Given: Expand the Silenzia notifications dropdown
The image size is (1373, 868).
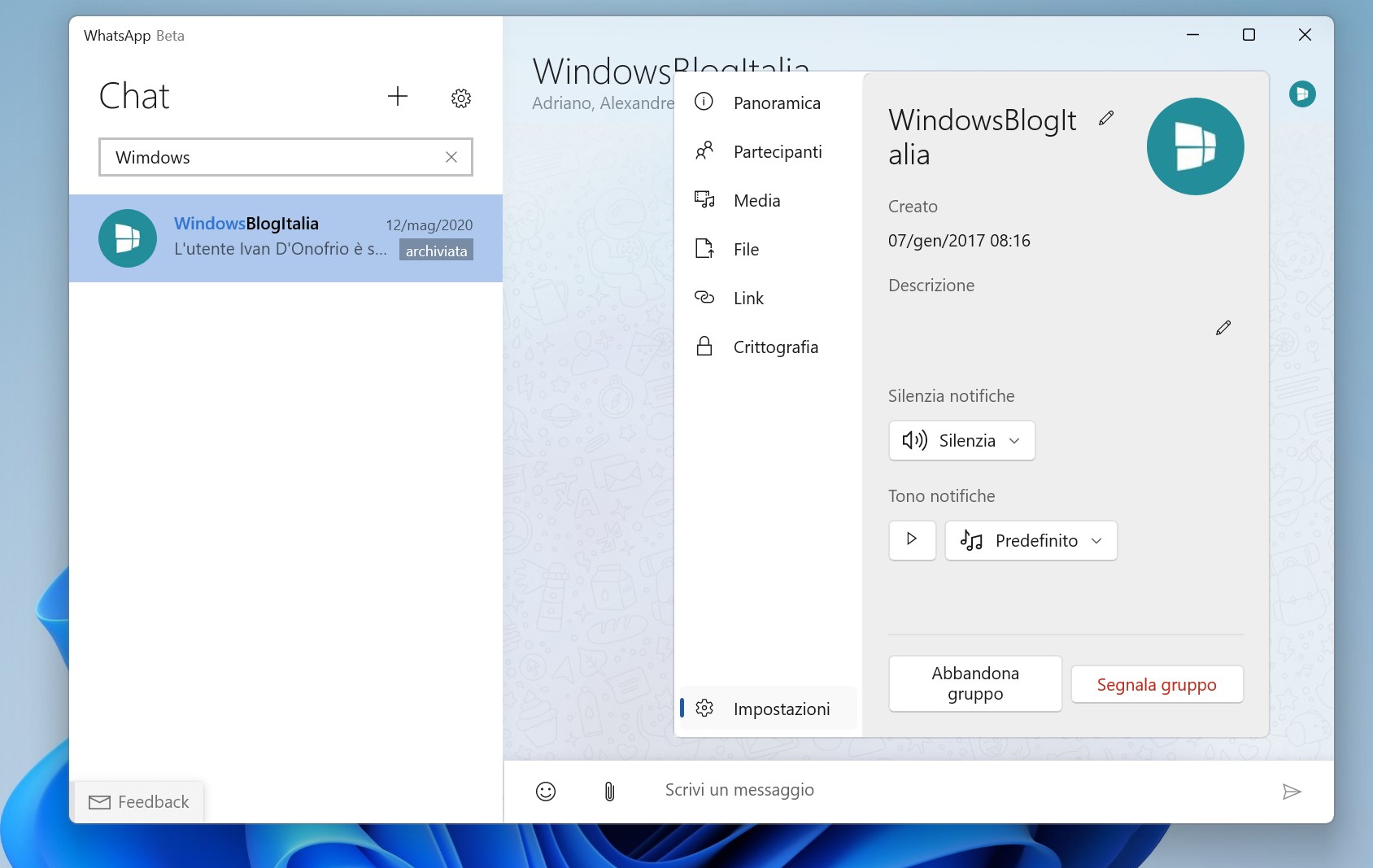Looking at the screenshot, I should coord(961,441).
